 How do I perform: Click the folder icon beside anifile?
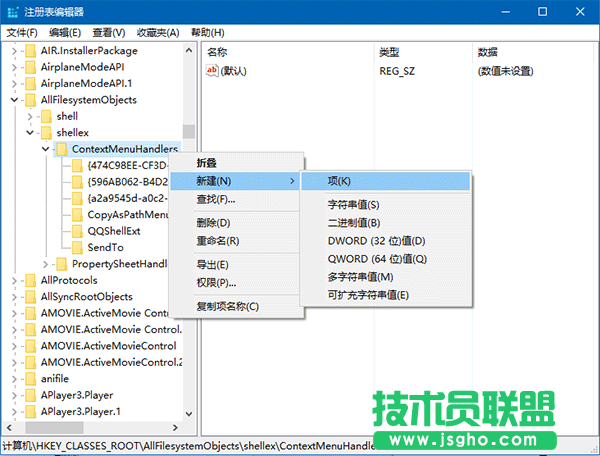pyautogui.click(x=29, y=378)
